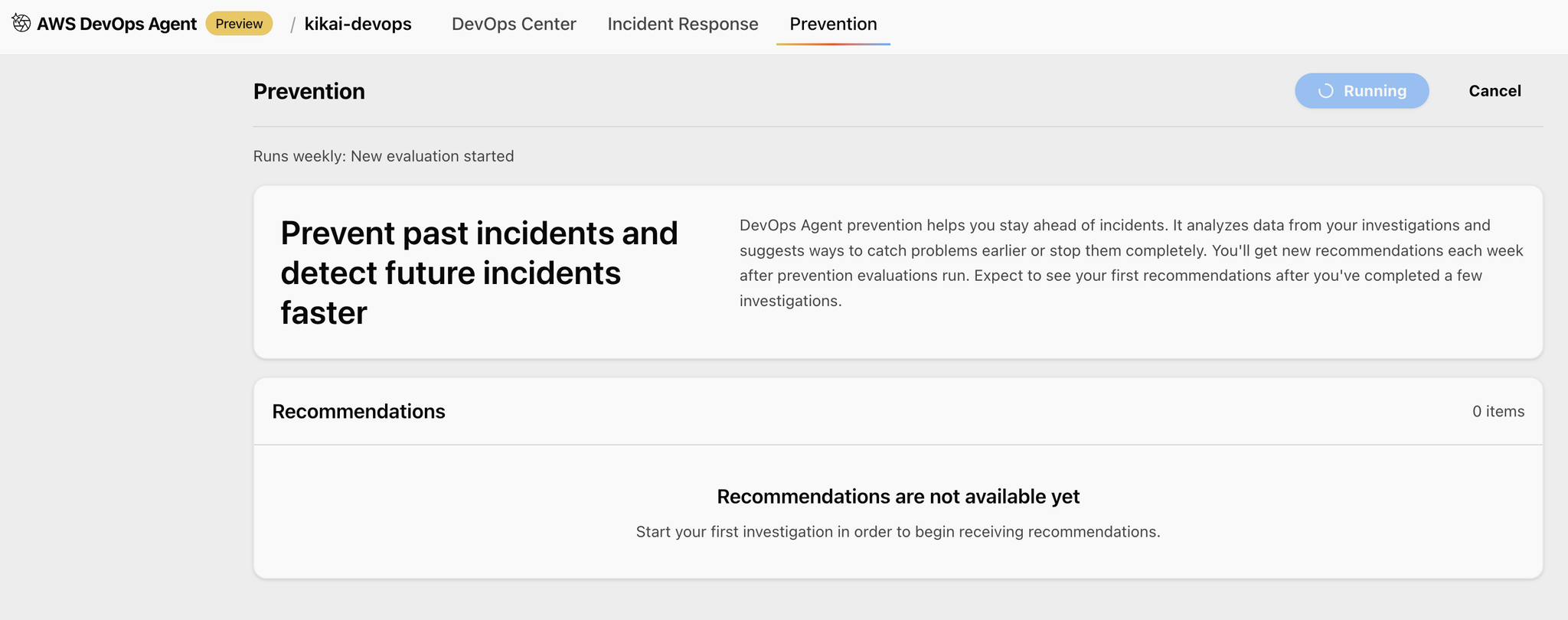The width and height of the screenshot is (1568, 620).
Task: Click the Recommendations section header
Action: pos(358,411)
